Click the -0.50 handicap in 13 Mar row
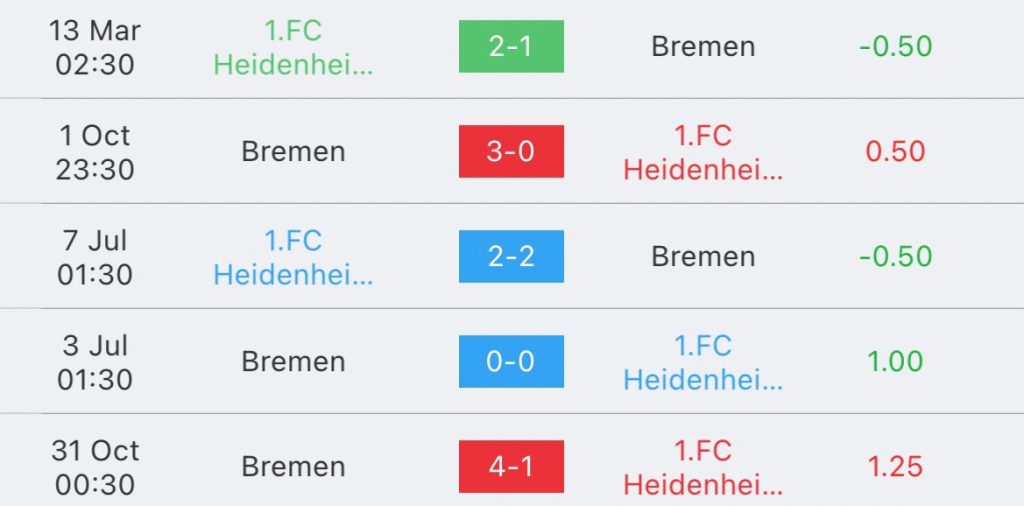The width and height of the screenshot is (1024, 506). point(896,47)
